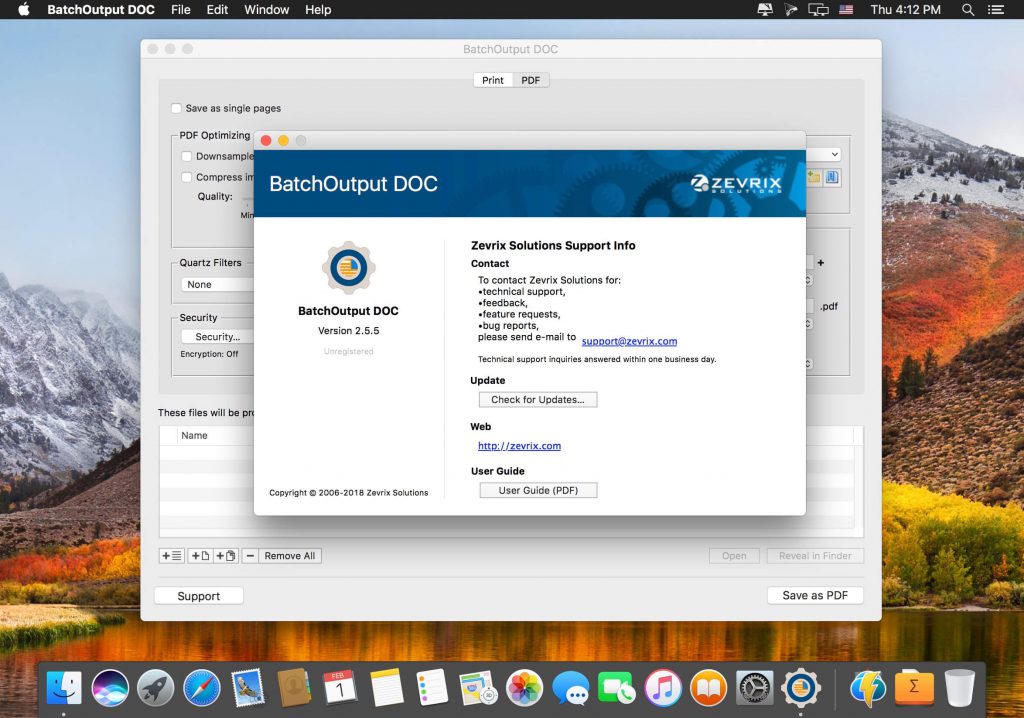Click the minus icon to remove selected file

point(250,556)
